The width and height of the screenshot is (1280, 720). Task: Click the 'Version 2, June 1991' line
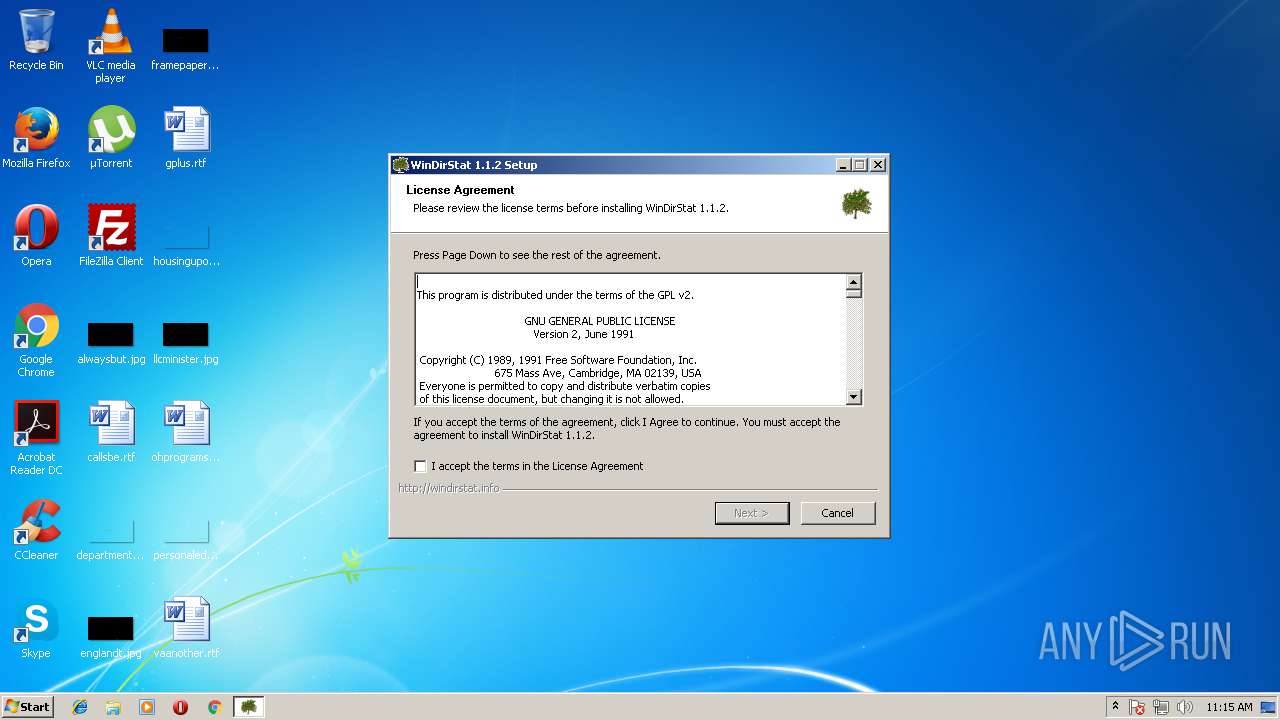584,334
